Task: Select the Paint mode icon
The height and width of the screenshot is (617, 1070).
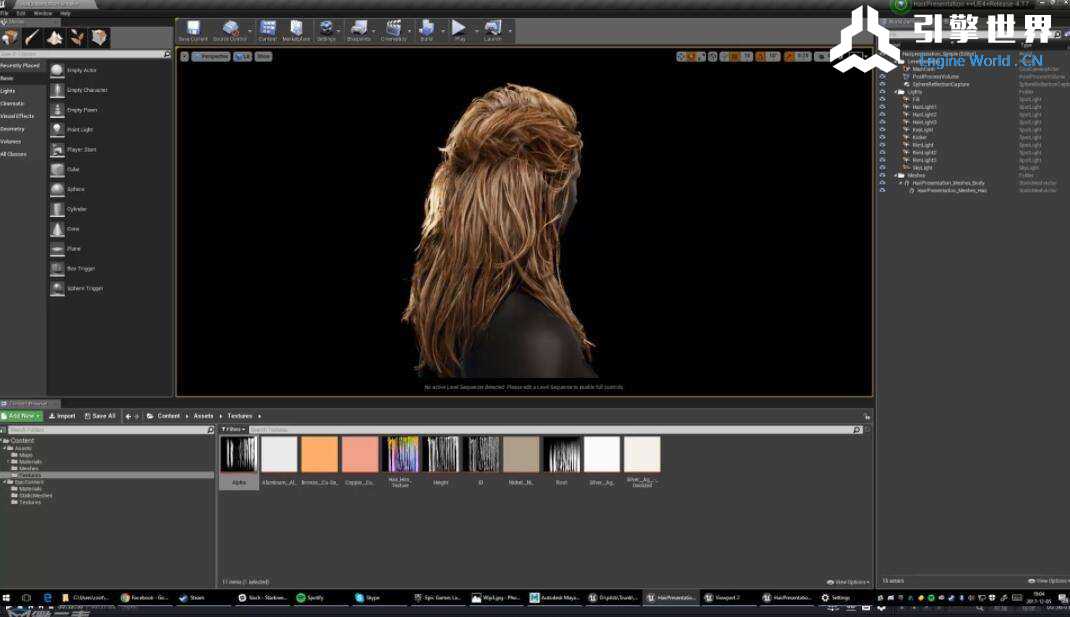Action: 32,38
